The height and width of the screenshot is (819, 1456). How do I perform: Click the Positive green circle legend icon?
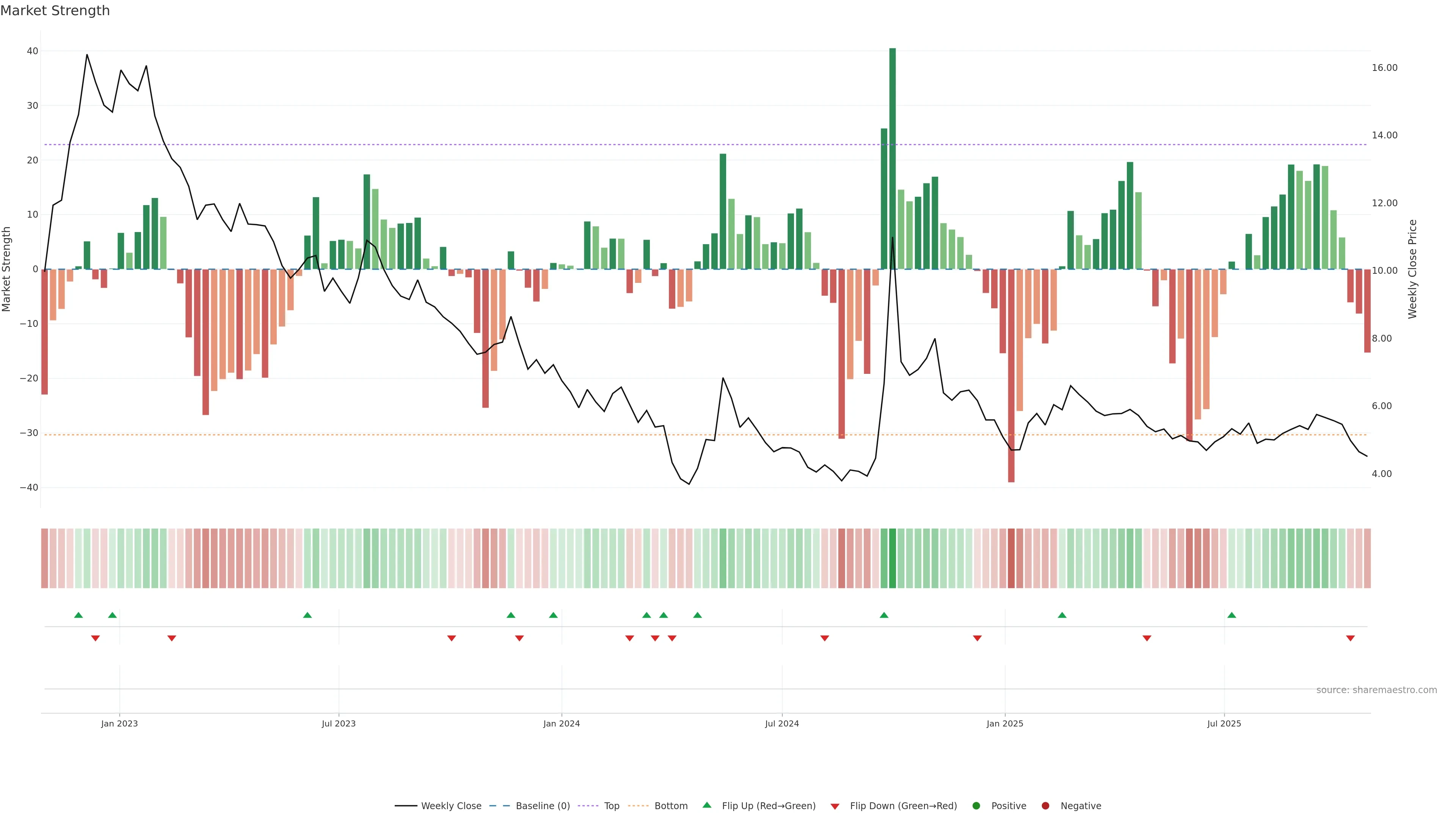[976, 805]
